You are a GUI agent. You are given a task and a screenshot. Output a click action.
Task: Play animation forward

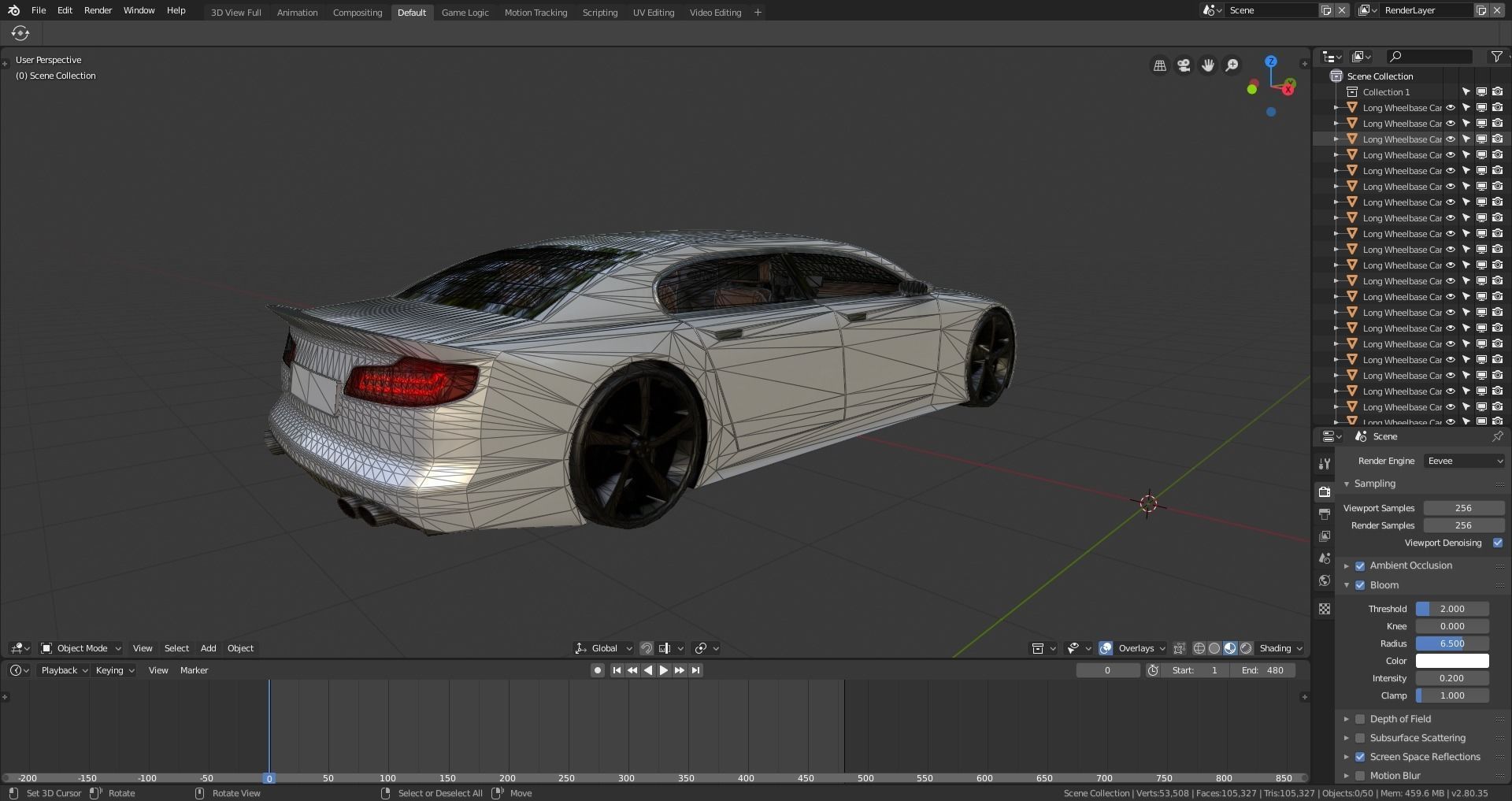tap(664, 670)
